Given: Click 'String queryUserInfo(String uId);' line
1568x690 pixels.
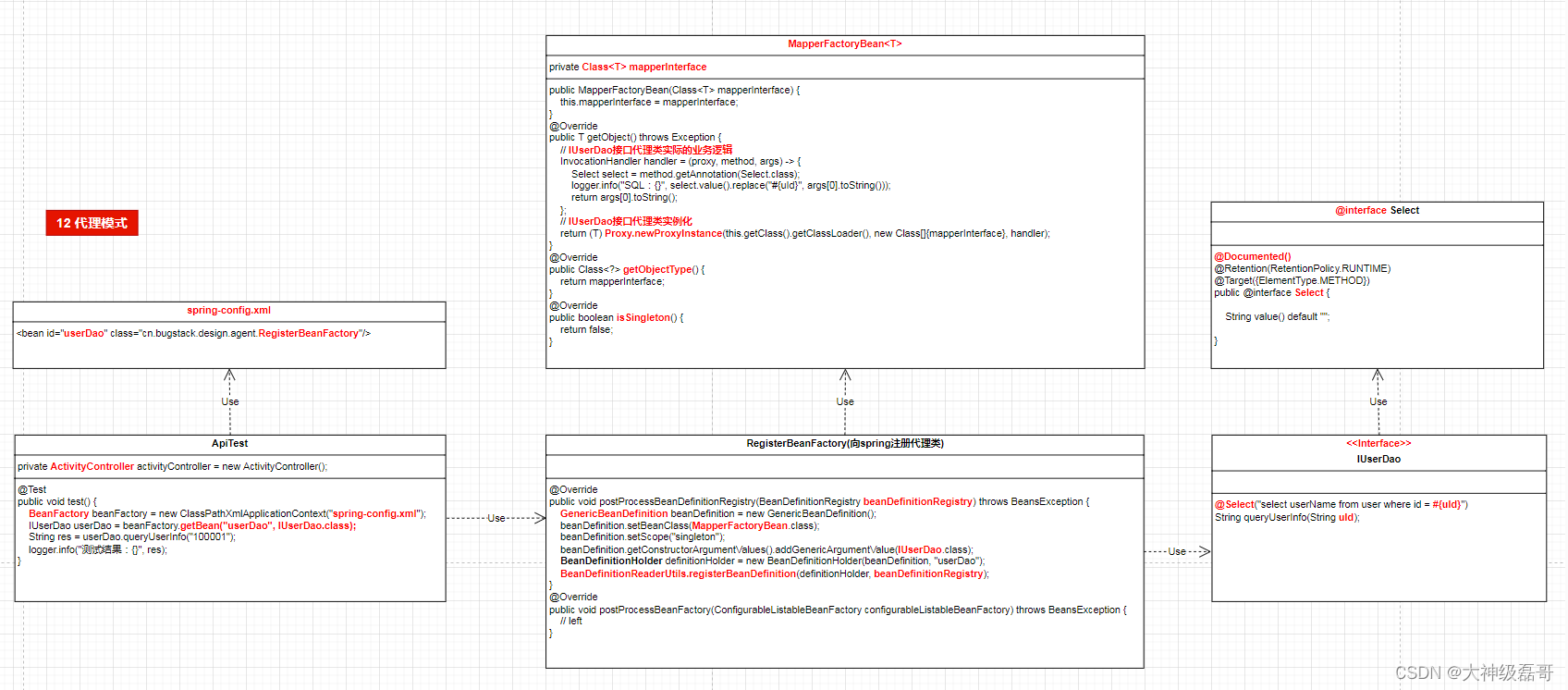Looking at the screenshot, I should click(1288, 518).
